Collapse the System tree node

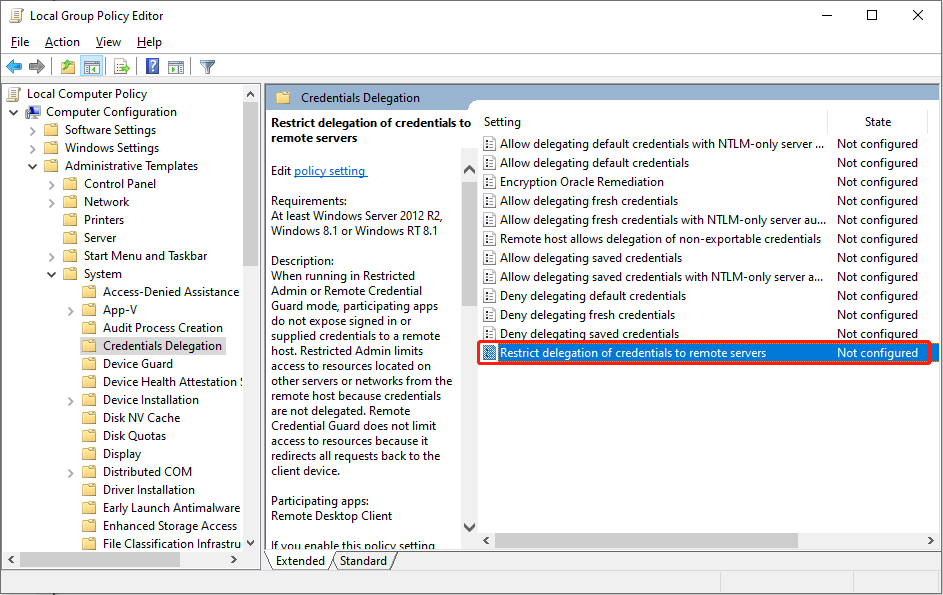[x=51, y=273]
